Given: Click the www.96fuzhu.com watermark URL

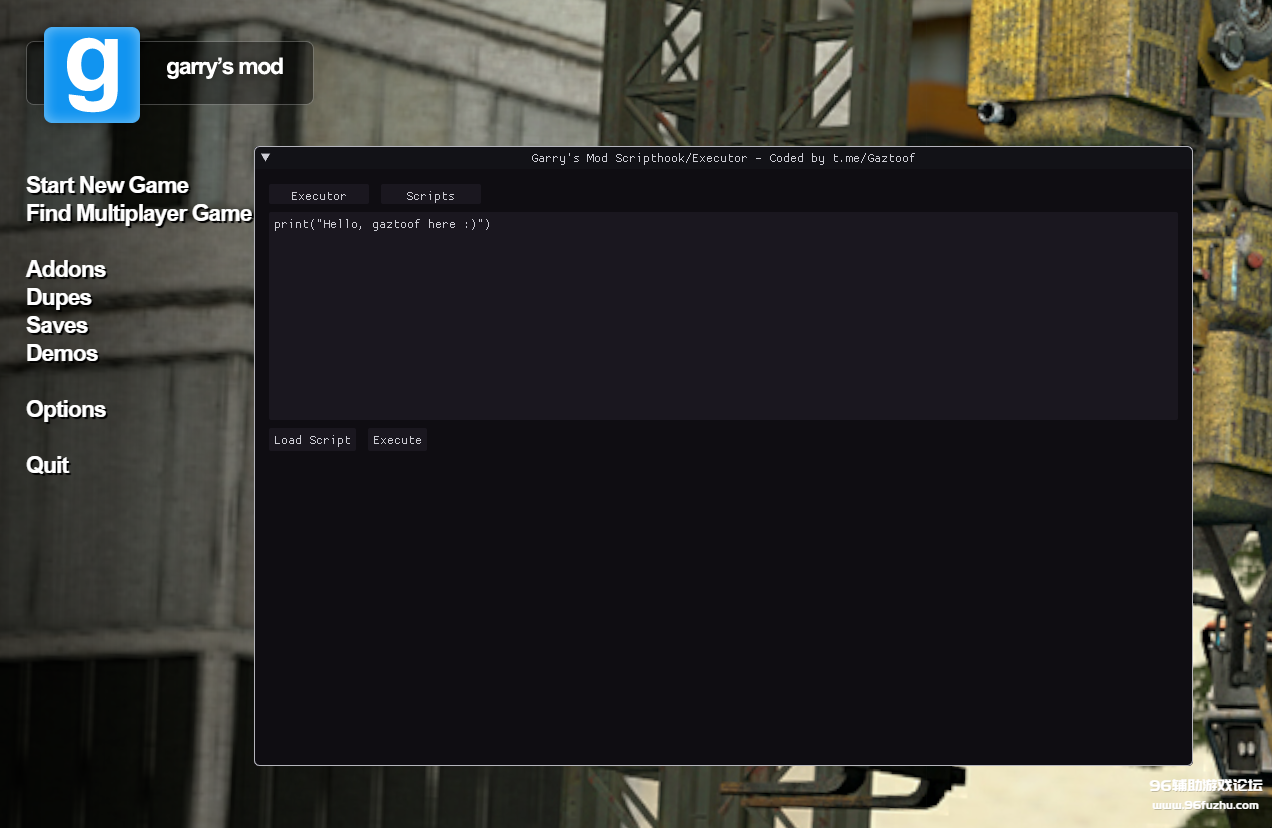Looking at the screenshot, I should (x=1205, y=805).
